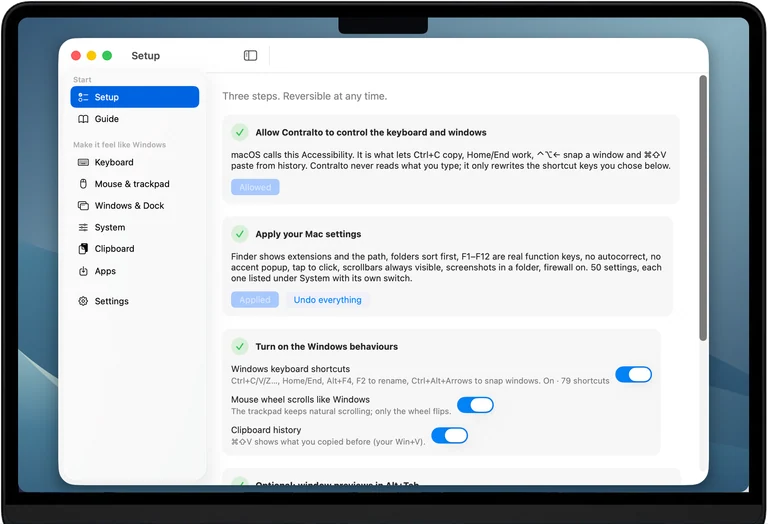Click 'Make it feel like Windows' section header
768x524 pixels.
click(120, 144)
